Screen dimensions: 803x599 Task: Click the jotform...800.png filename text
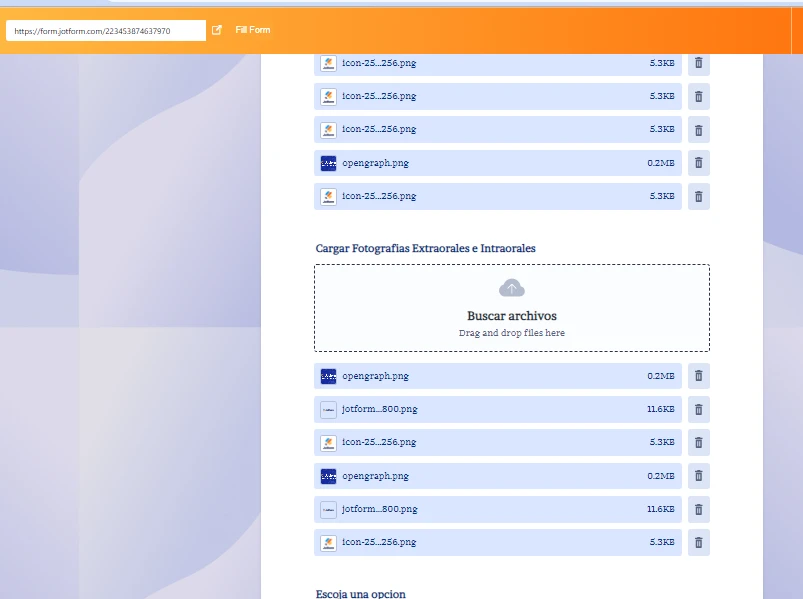(378, 409)
